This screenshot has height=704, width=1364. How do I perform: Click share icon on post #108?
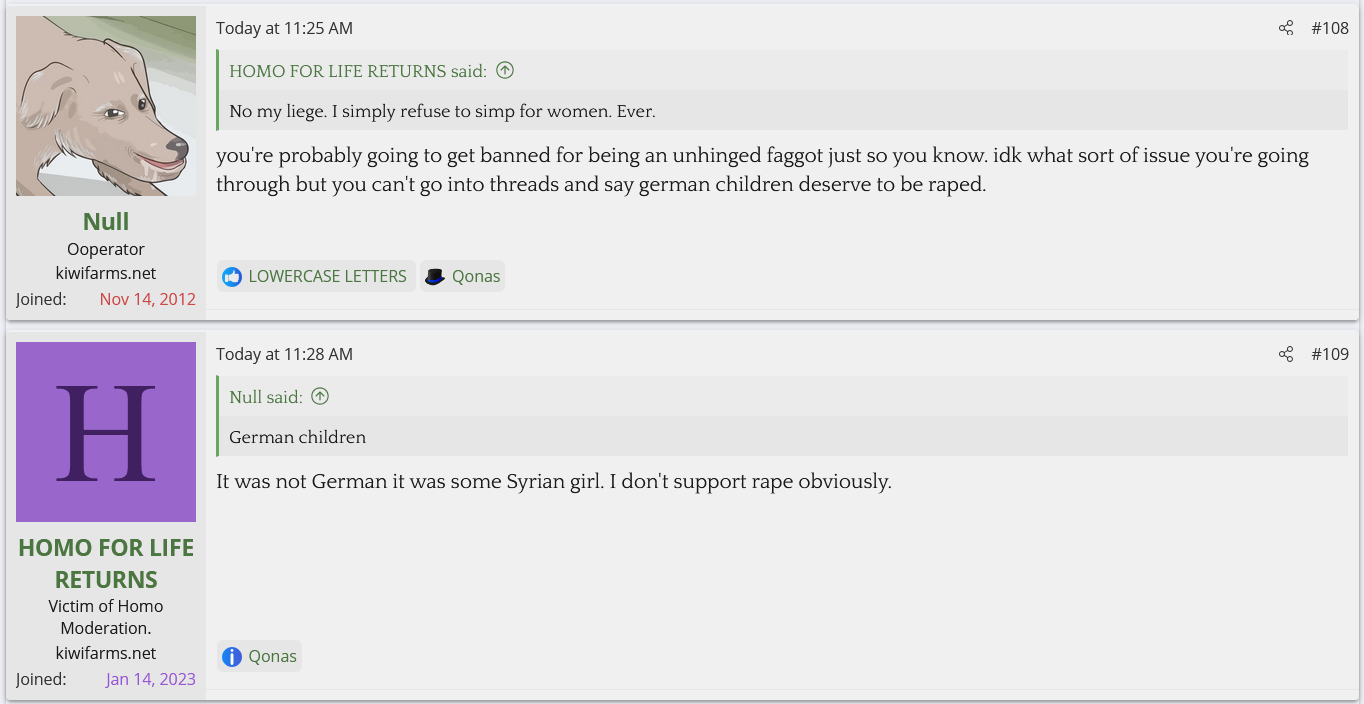click(1286, 28)
